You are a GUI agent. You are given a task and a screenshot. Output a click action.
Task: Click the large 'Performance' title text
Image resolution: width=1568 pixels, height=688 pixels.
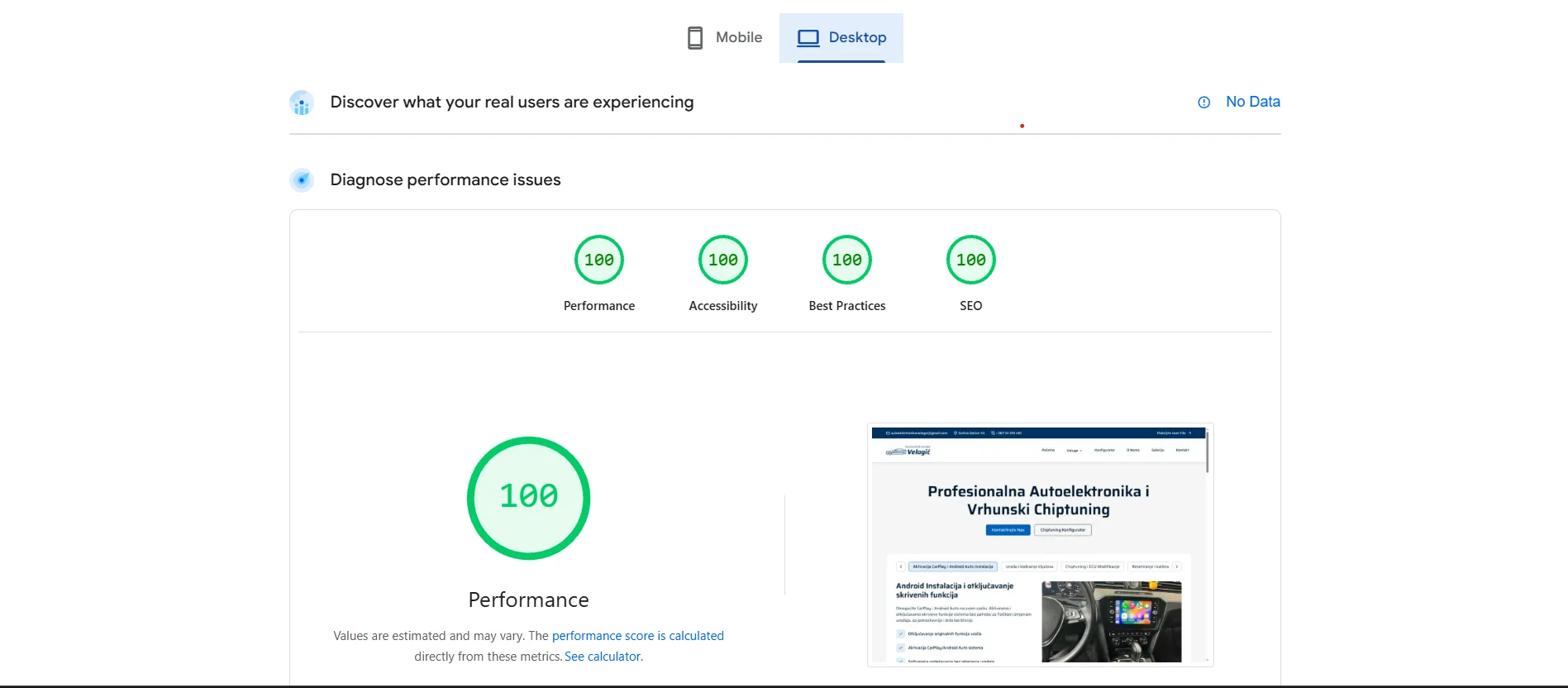529,600
